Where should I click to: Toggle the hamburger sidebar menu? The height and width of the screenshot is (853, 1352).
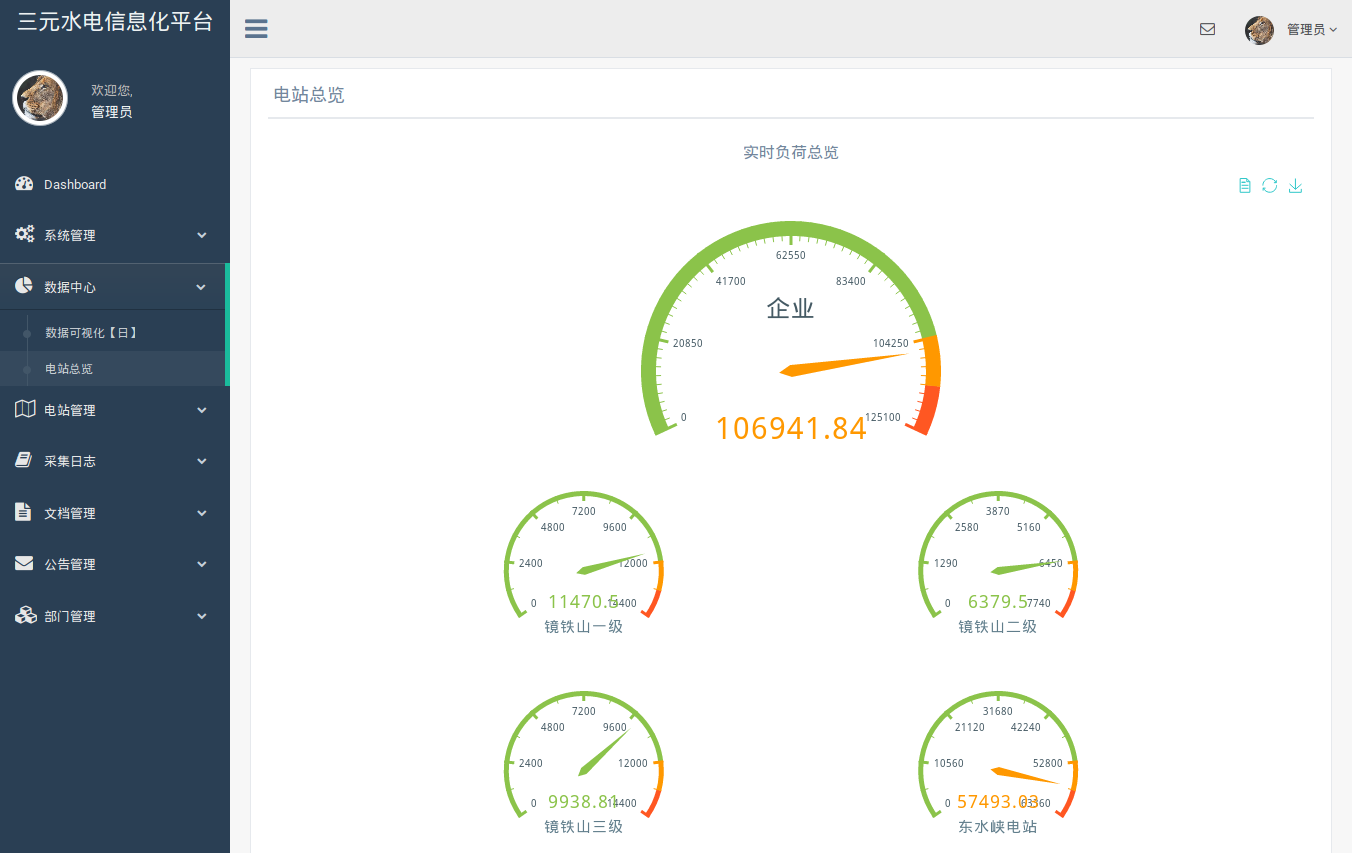(256, 29)
